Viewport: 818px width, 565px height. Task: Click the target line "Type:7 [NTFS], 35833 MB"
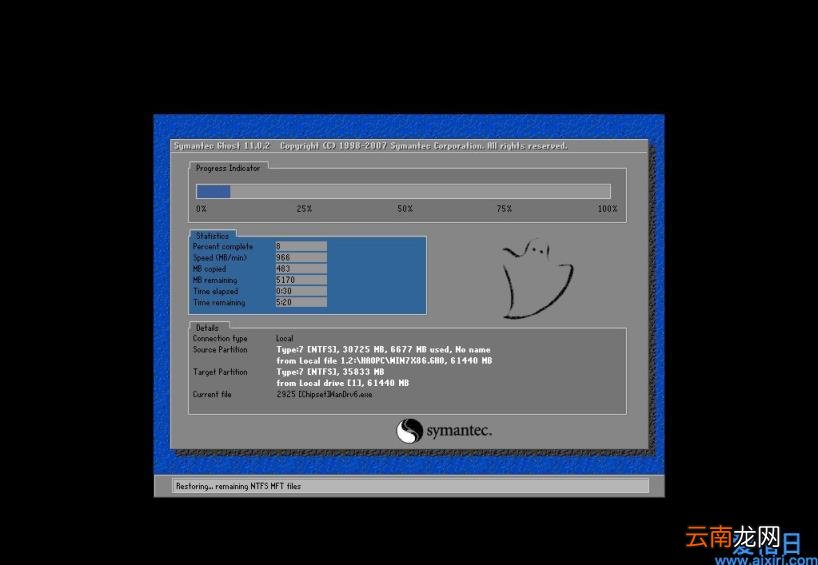[x=330, y=372]
